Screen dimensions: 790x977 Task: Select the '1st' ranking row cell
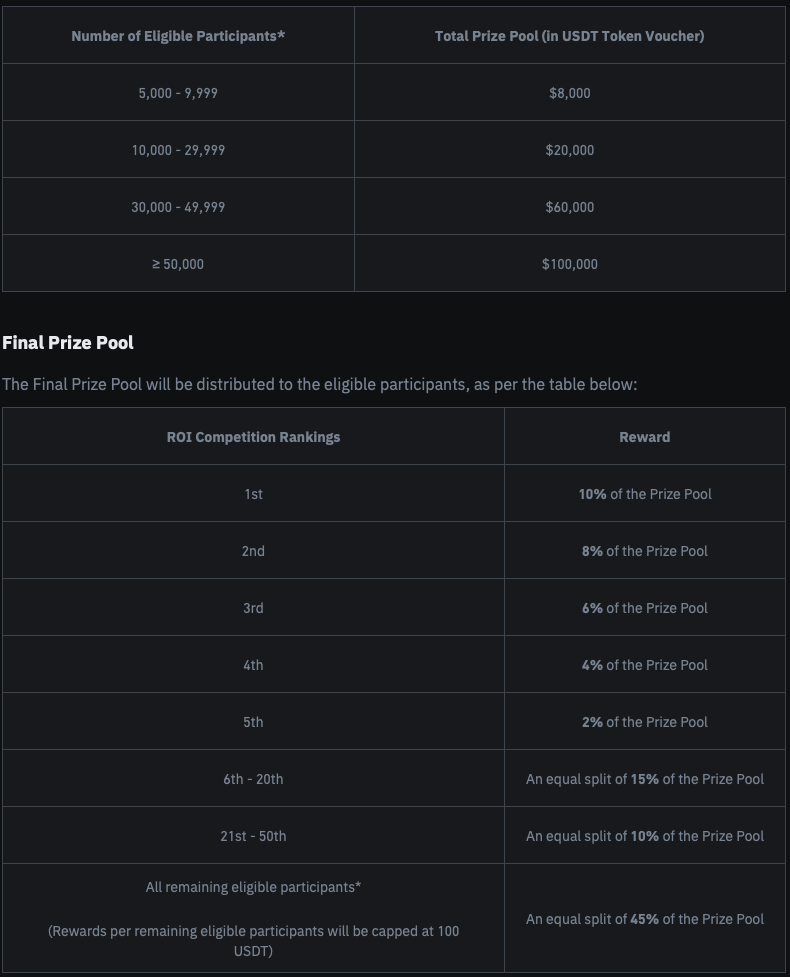[253, 494]
